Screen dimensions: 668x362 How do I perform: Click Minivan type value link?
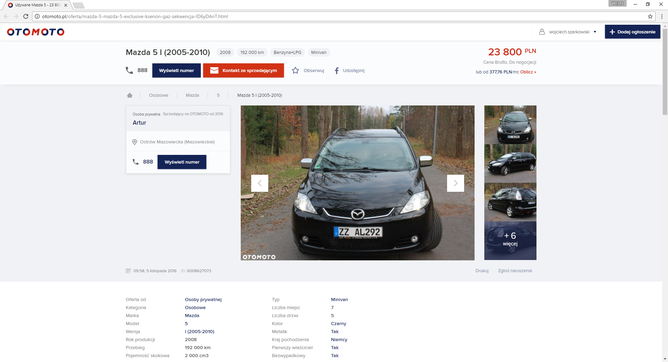[340, 299]
